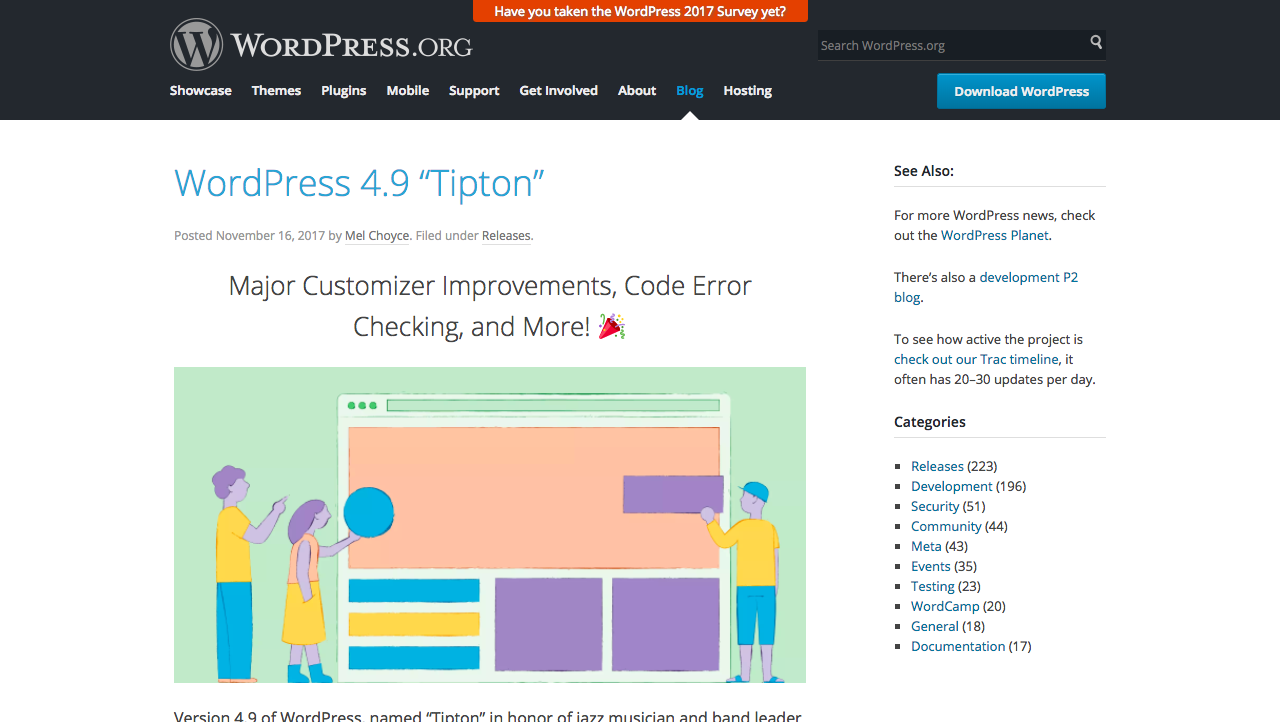This screenshot has width=1280, height=722.
Task: Open the WordPress 4.9 "Tipton" post title
Action: 359,183
